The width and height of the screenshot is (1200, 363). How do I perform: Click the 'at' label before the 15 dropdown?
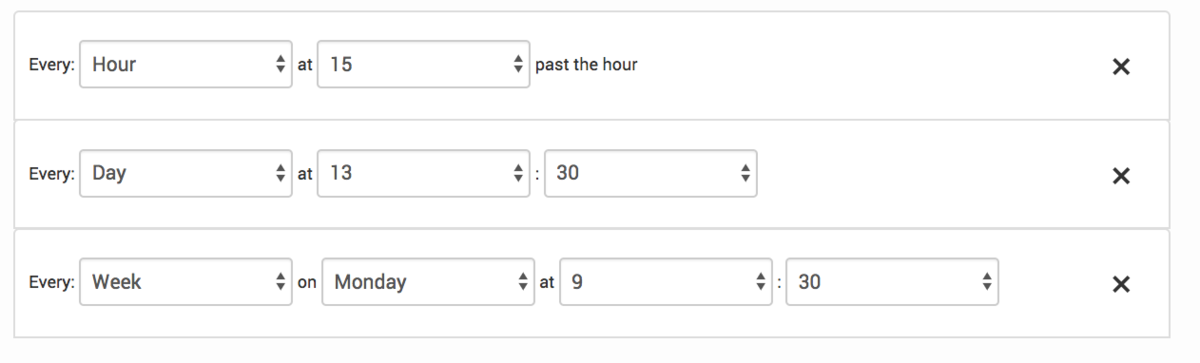tap(305, 66)
